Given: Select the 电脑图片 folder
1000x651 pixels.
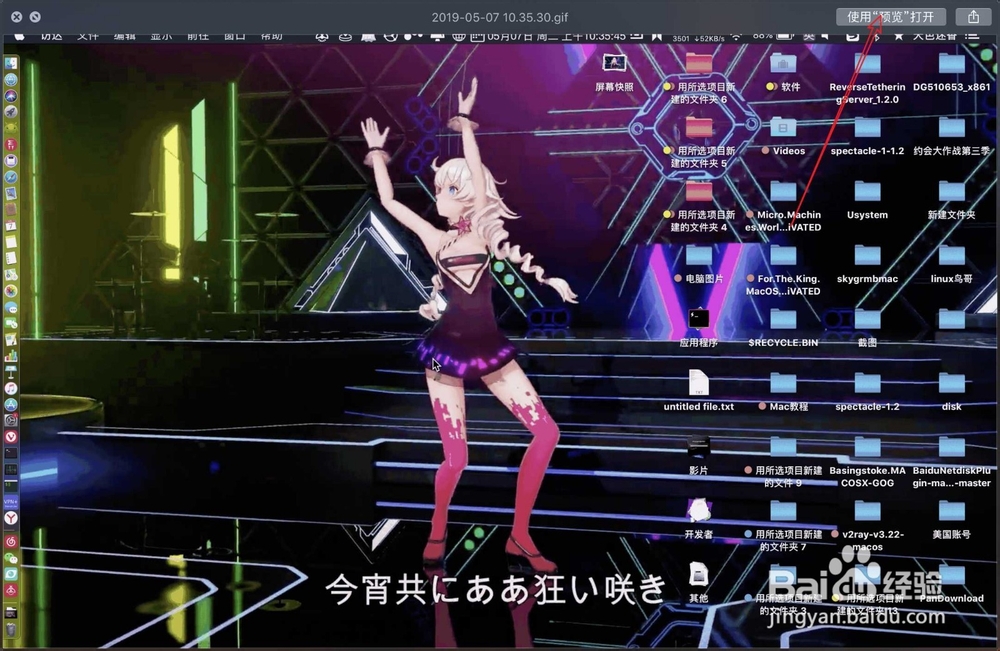Looking at the screenshot, I should pyautogui.click(x=699, y=264).
